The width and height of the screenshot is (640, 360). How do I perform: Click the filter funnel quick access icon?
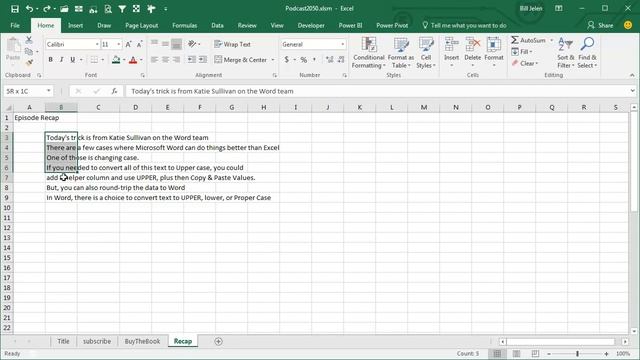point(122,9)
